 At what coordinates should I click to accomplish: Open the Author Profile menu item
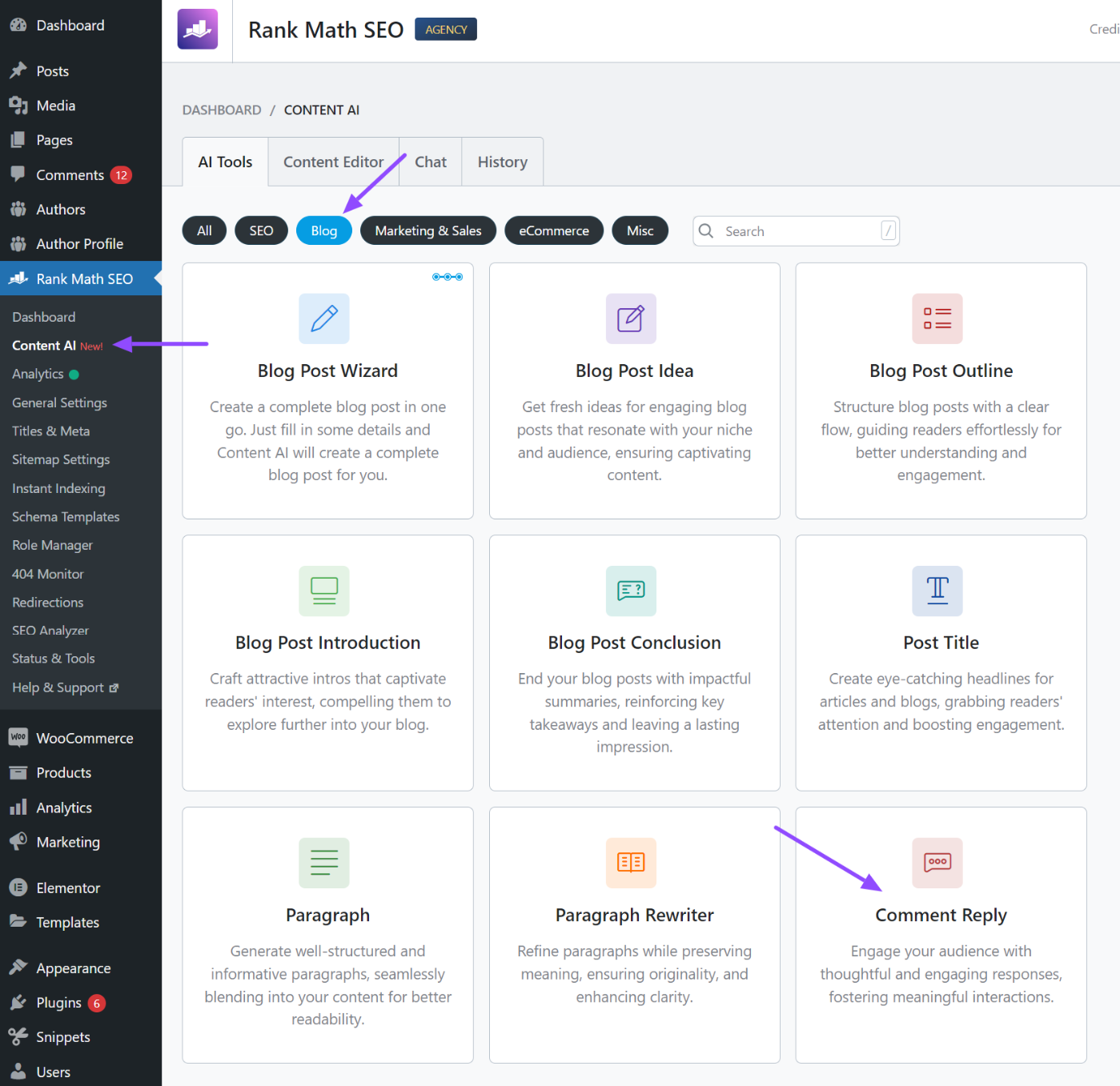click(81, 243)
